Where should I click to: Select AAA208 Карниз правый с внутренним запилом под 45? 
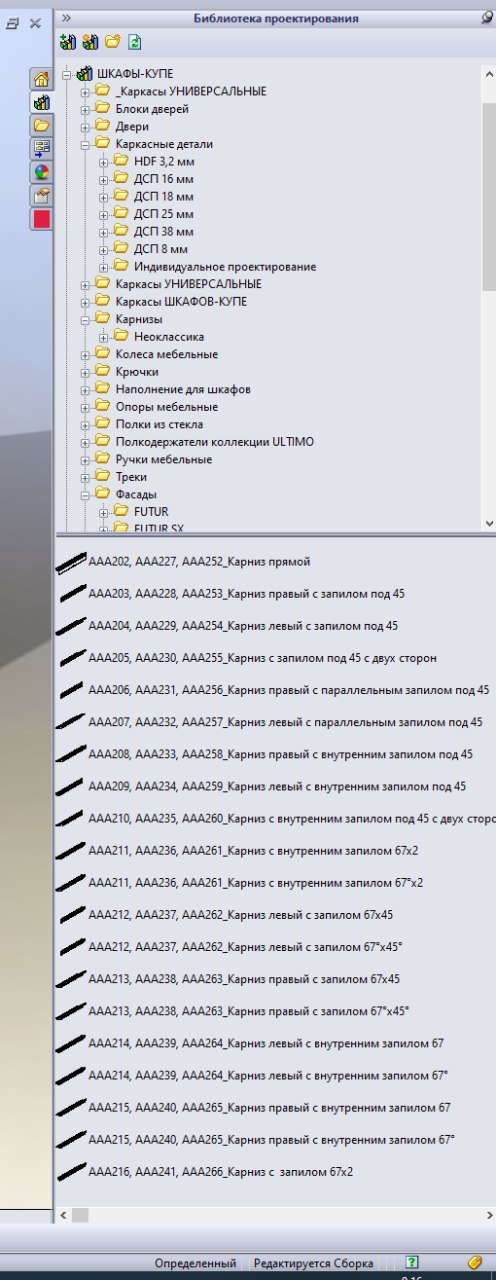coord(281,754)
